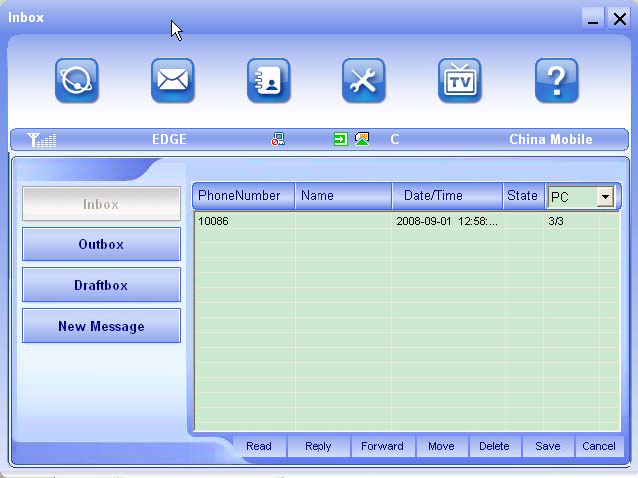Launch the TV icon
Screen dimensions: 638x478
(x=460, y=80)
